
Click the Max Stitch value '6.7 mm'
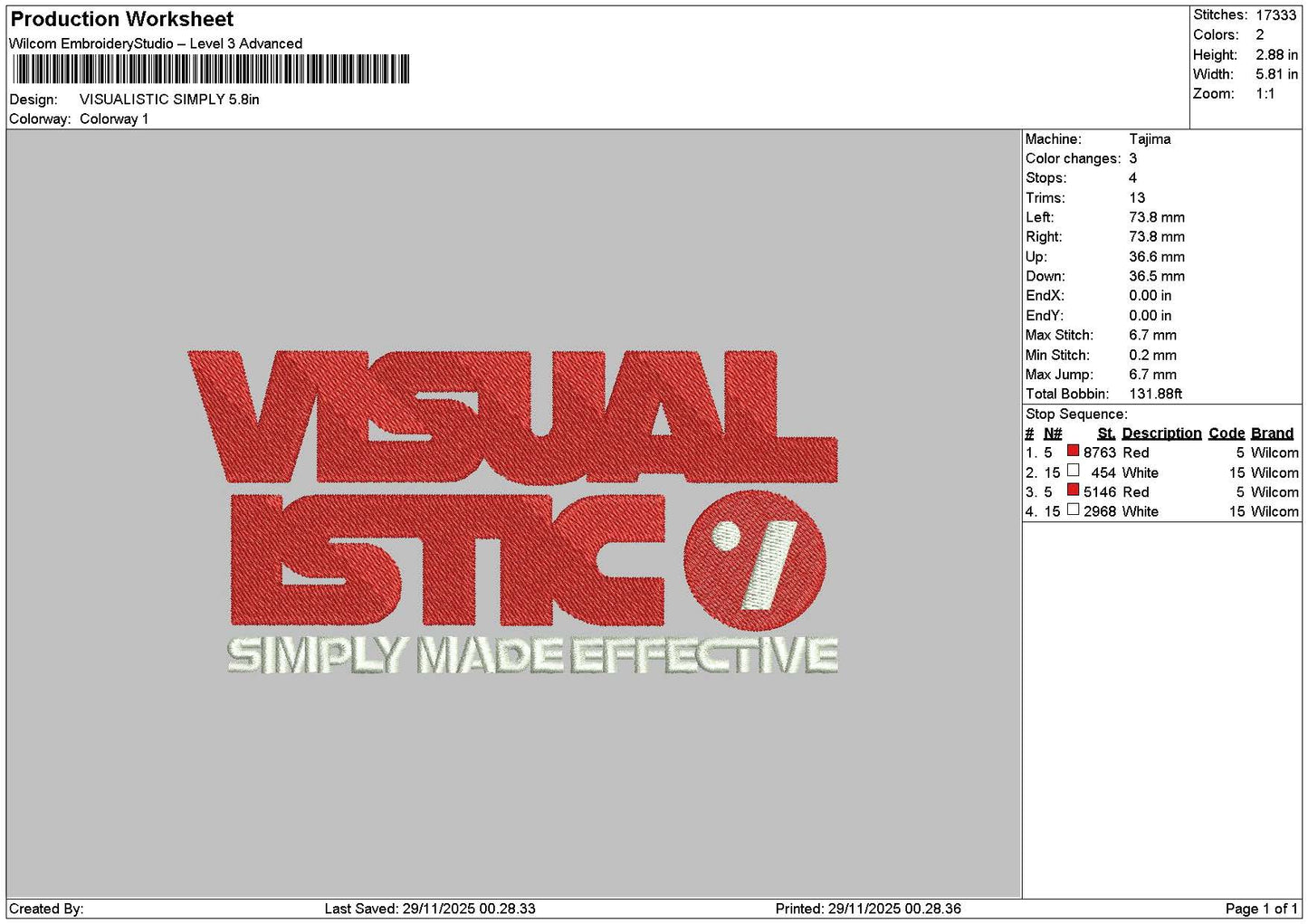[1153, 336]
